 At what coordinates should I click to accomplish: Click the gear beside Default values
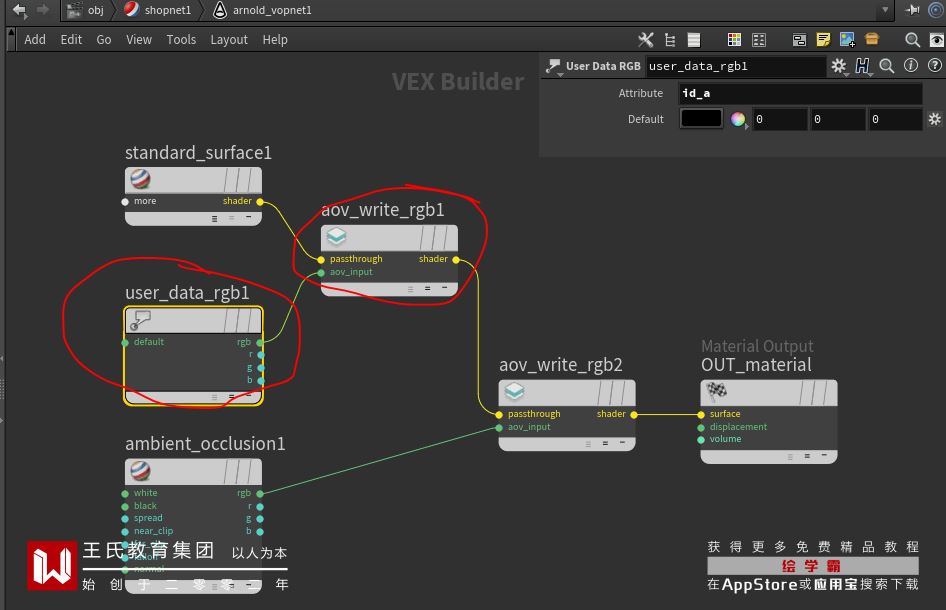(x=935, y=119)
